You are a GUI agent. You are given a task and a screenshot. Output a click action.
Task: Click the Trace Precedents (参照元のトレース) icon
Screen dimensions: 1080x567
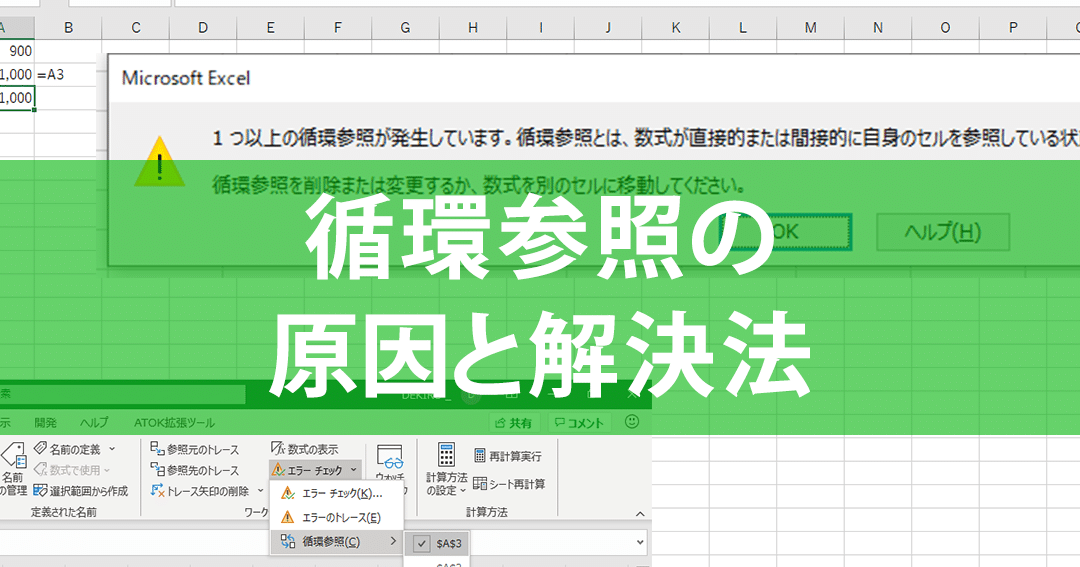[157, 450]
